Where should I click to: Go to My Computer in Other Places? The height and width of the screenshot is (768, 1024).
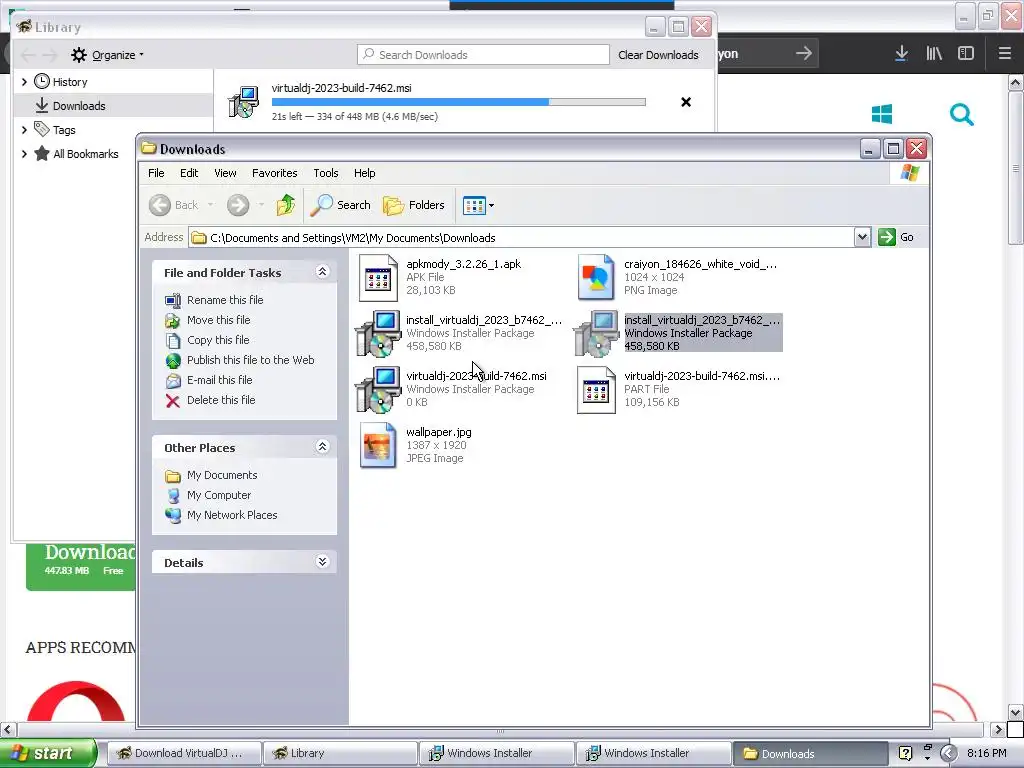[219, 495]
